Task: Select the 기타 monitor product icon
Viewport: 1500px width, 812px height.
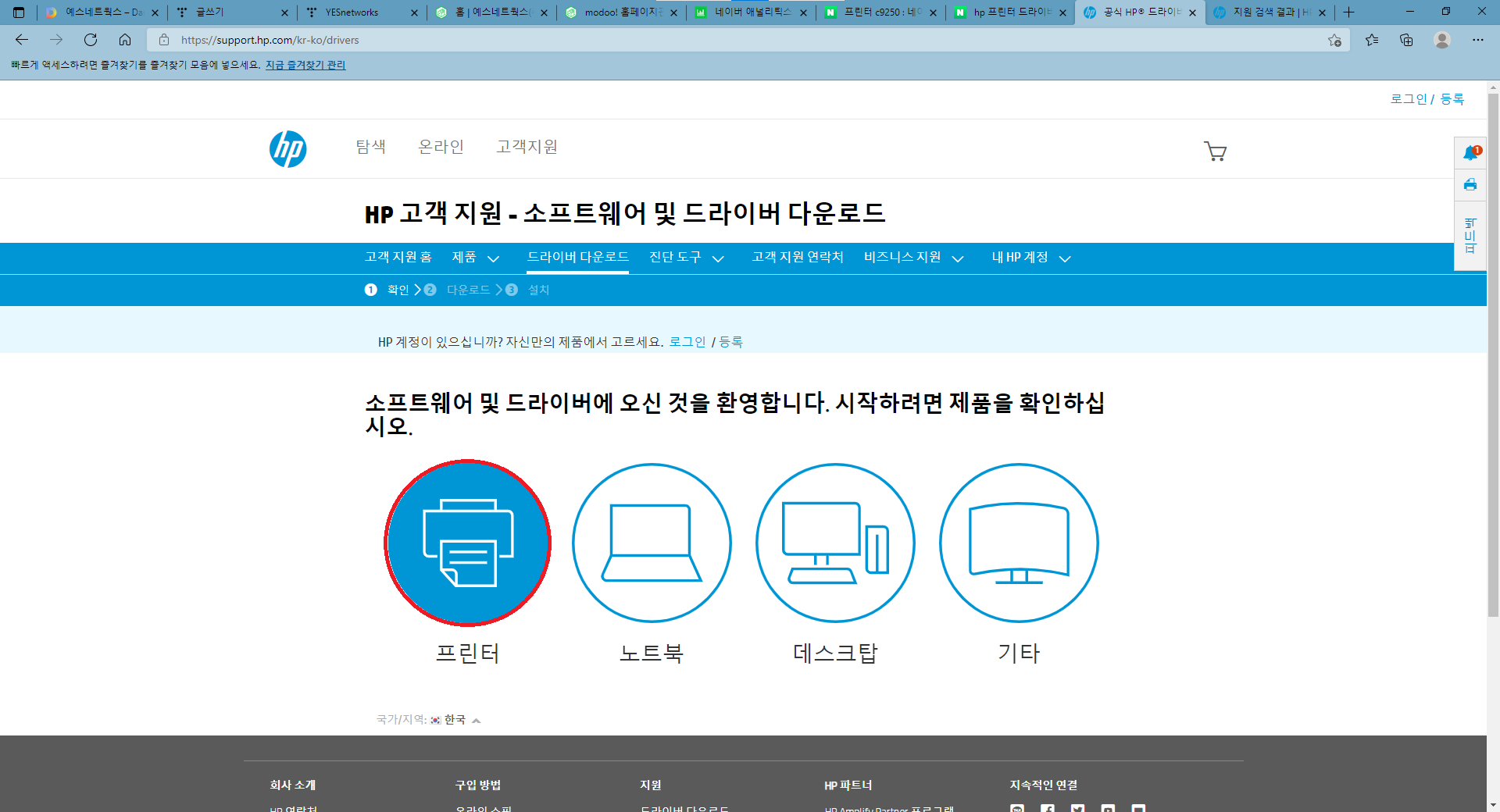Action: (1019, 543)
